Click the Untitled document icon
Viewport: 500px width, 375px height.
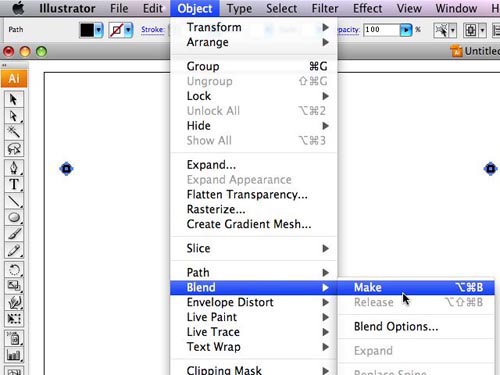pos(456,51)
